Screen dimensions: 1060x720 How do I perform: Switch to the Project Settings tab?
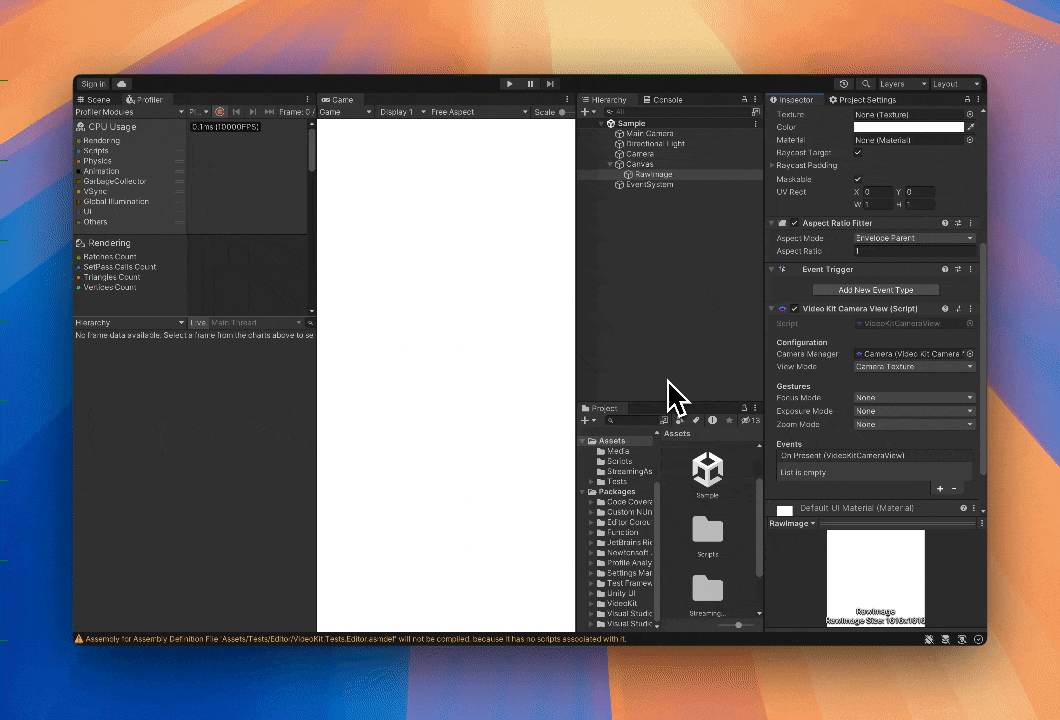tap(862, 100)
